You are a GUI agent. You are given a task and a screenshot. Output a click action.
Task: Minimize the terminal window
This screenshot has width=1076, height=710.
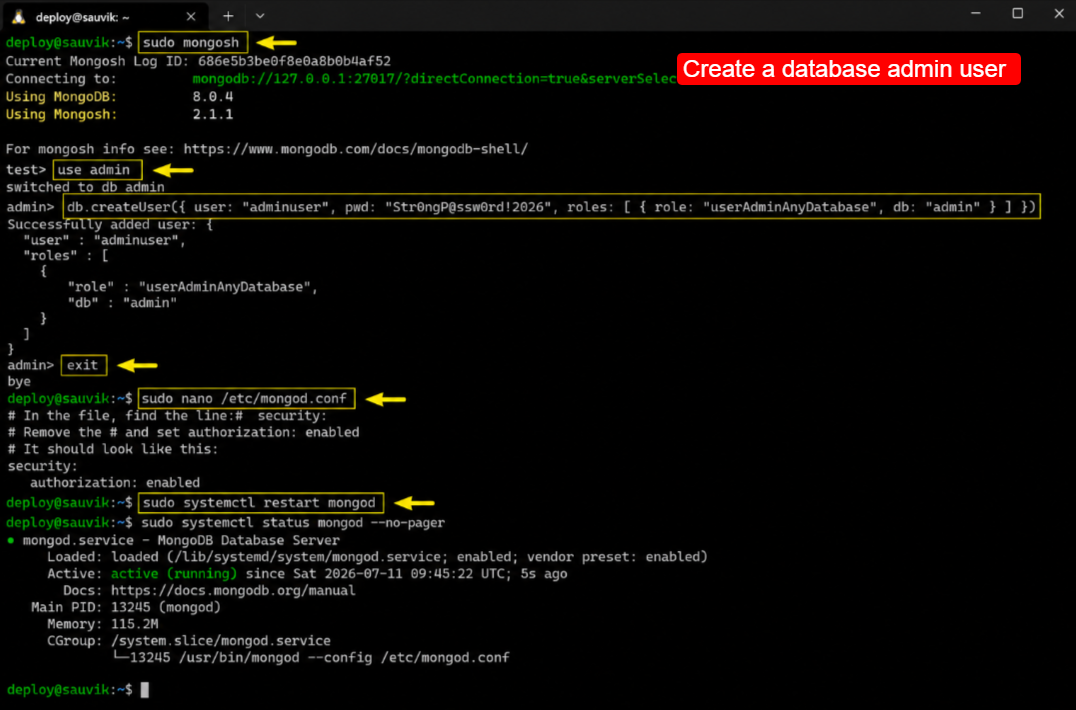tap(975, 14)
